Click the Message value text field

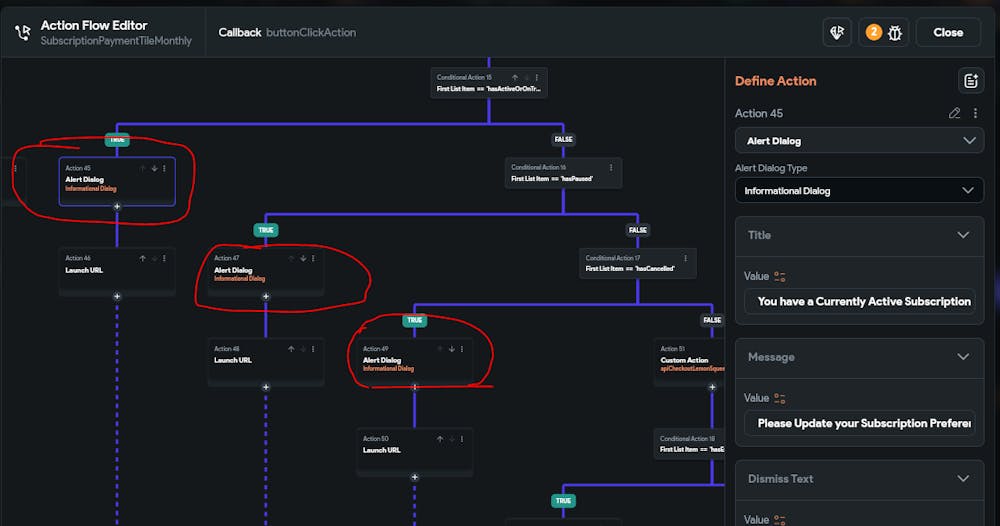coord(859,423)
